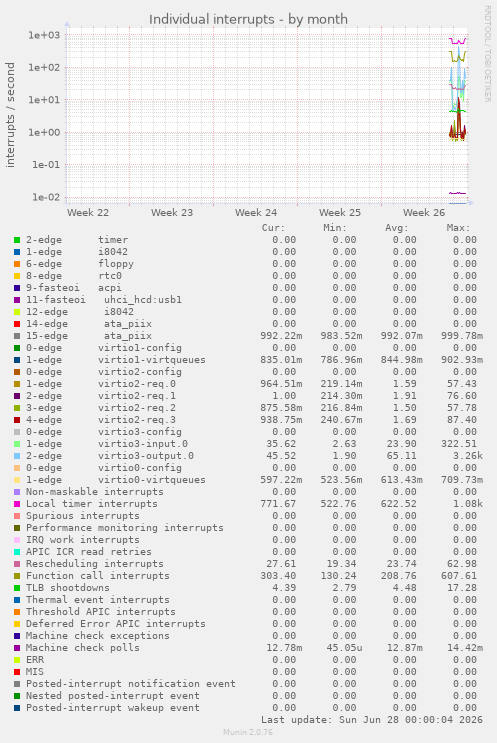Click the gray swatch beside 15-edge ata_piix

pos(17,336)
